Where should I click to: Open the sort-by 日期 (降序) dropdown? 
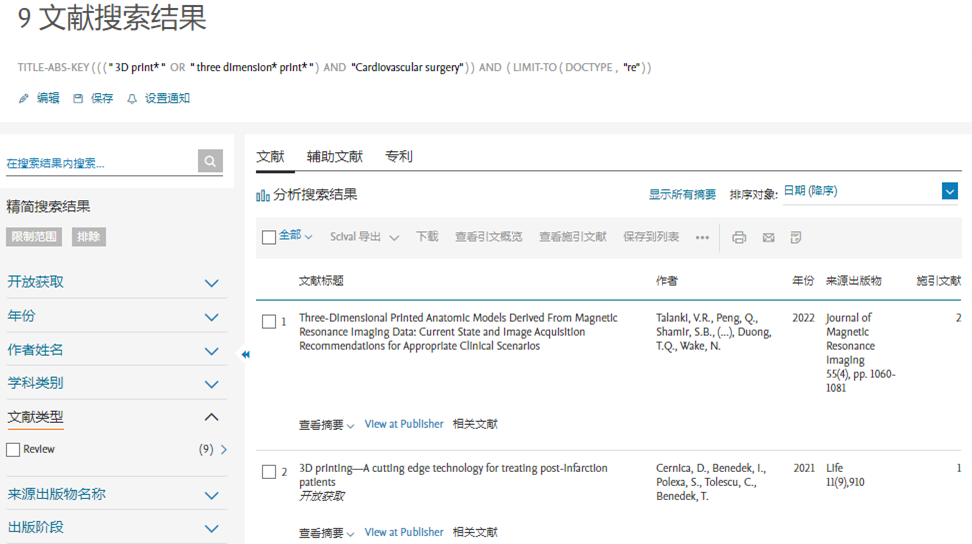tap(870, 191)
